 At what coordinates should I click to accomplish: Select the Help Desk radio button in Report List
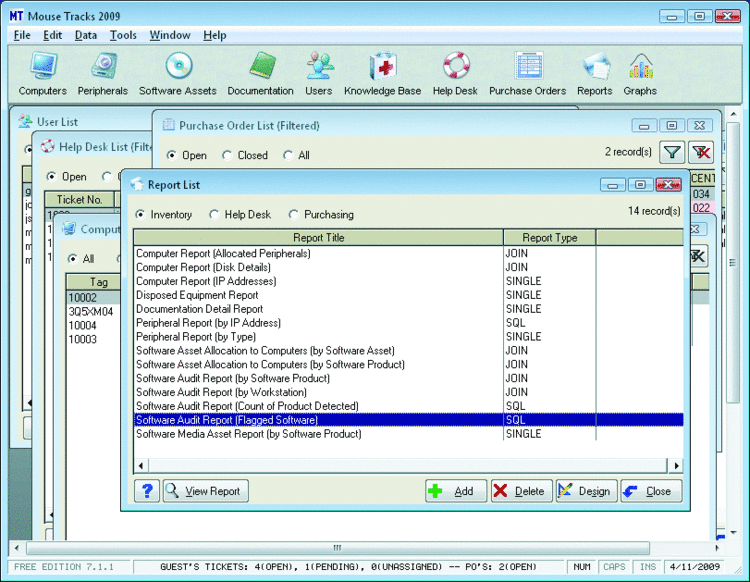213,214
